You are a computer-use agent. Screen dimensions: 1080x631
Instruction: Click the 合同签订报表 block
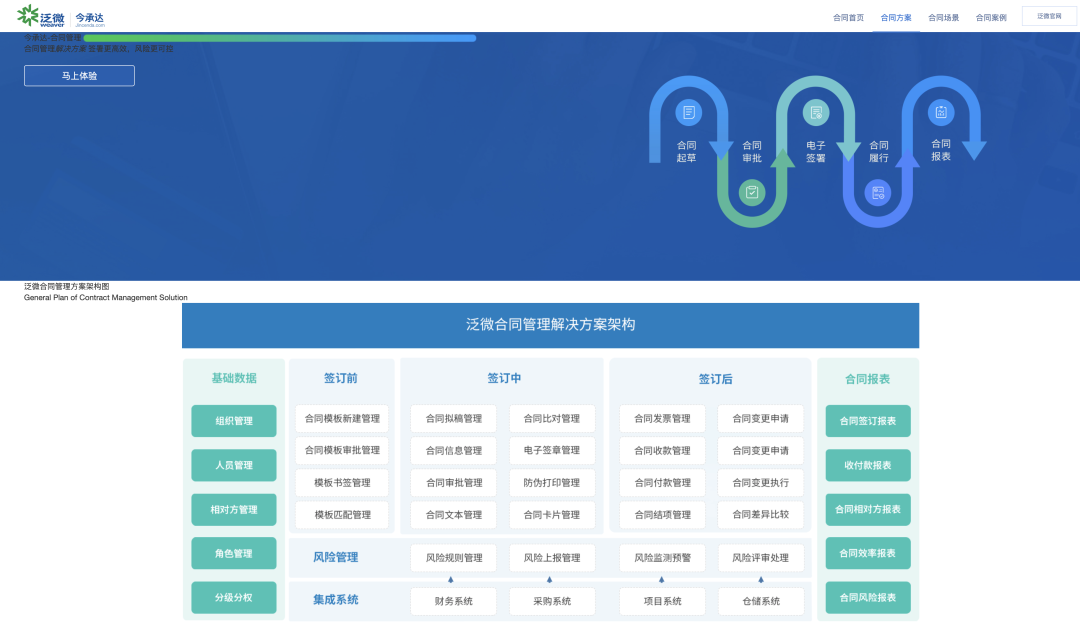click(868, 421)
